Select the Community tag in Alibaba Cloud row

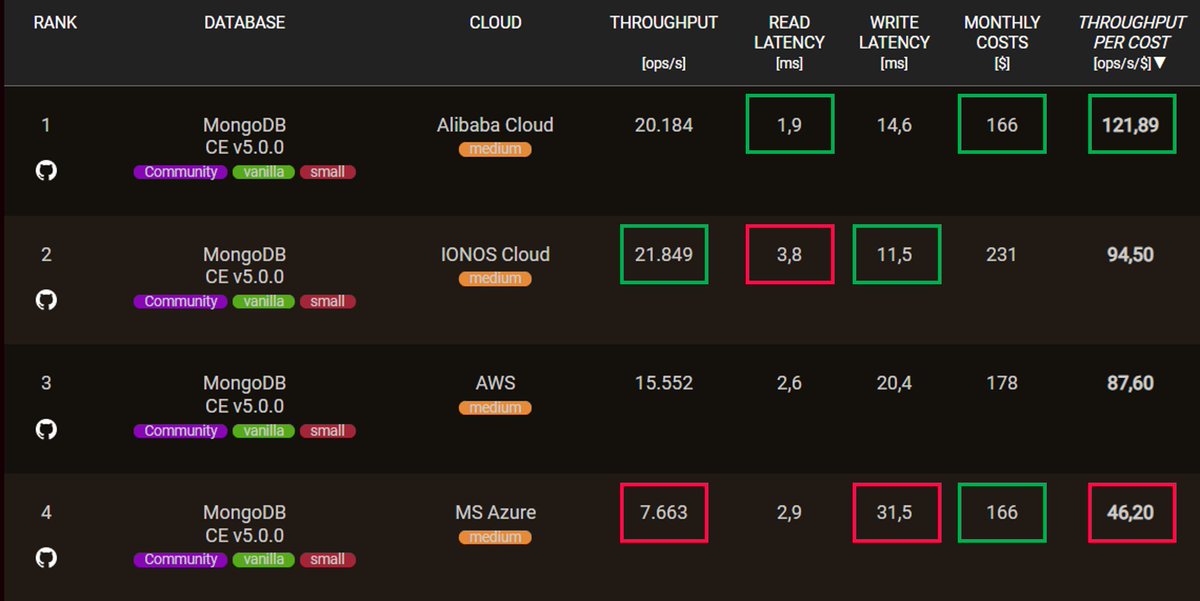click(x=180, y=172)
